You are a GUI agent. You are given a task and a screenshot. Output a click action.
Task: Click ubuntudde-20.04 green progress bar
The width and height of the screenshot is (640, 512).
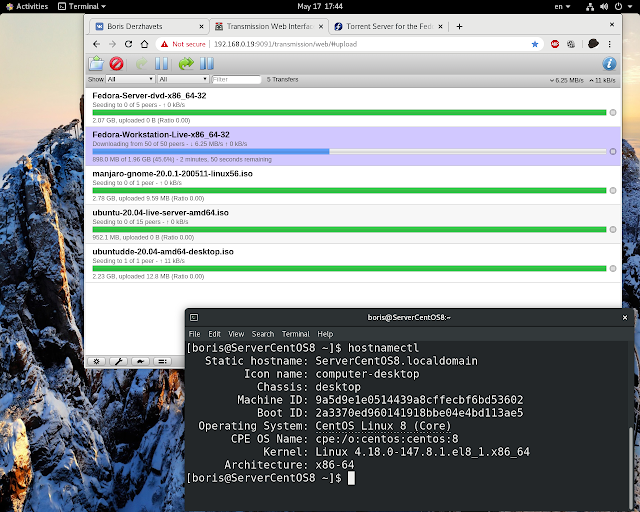pos(349,269)
